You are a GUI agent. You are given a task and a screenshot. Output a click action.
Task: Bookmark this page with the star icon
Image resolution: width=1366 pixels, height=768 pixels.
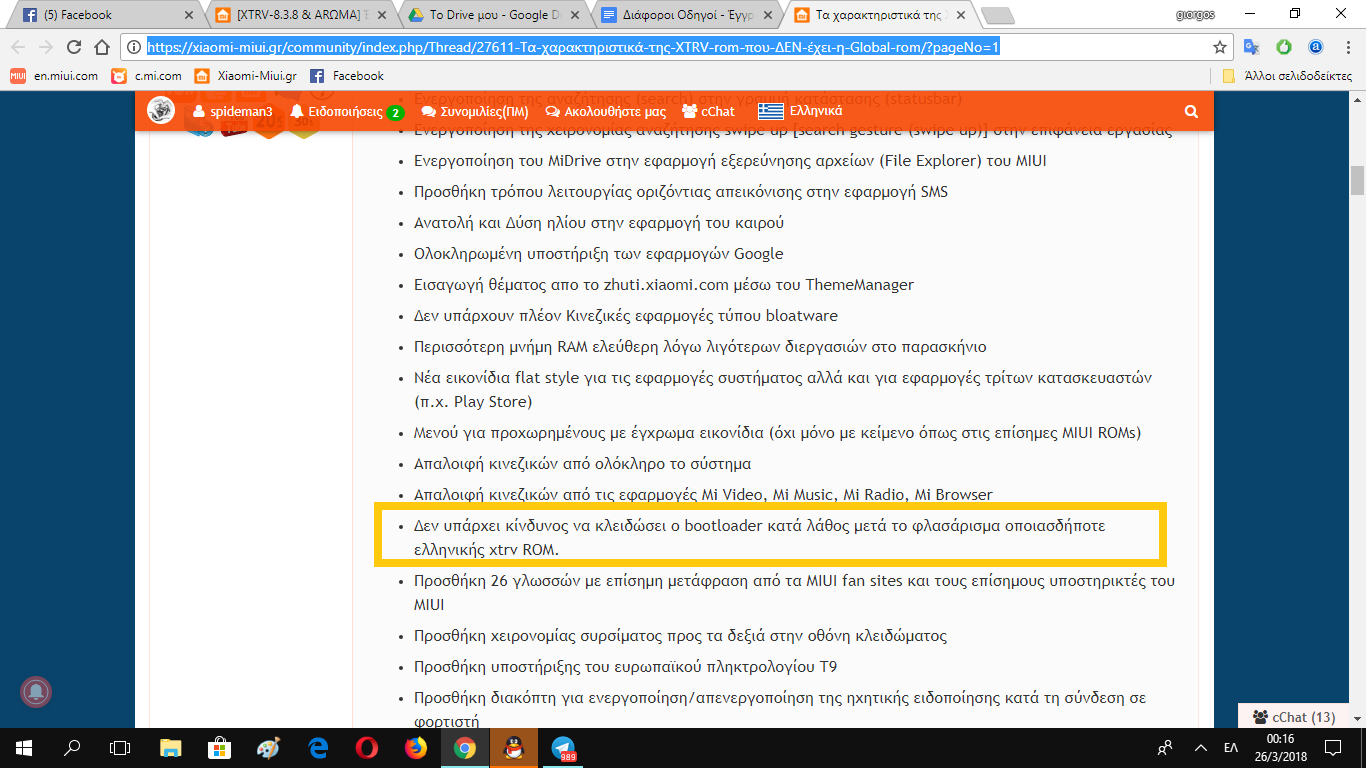(x=1219, y=47)
